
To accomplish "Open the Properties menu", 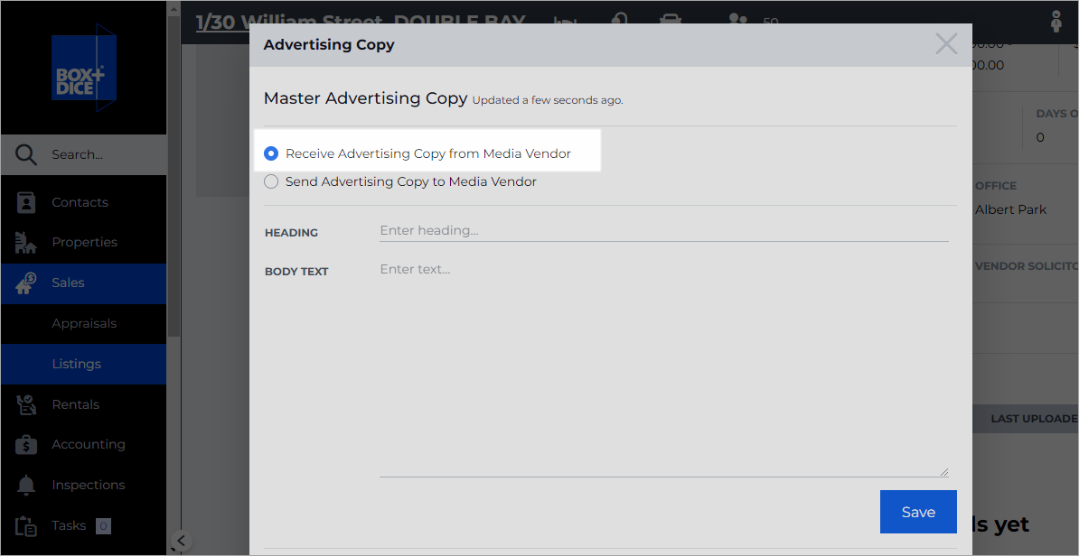I will pos(83,243).
